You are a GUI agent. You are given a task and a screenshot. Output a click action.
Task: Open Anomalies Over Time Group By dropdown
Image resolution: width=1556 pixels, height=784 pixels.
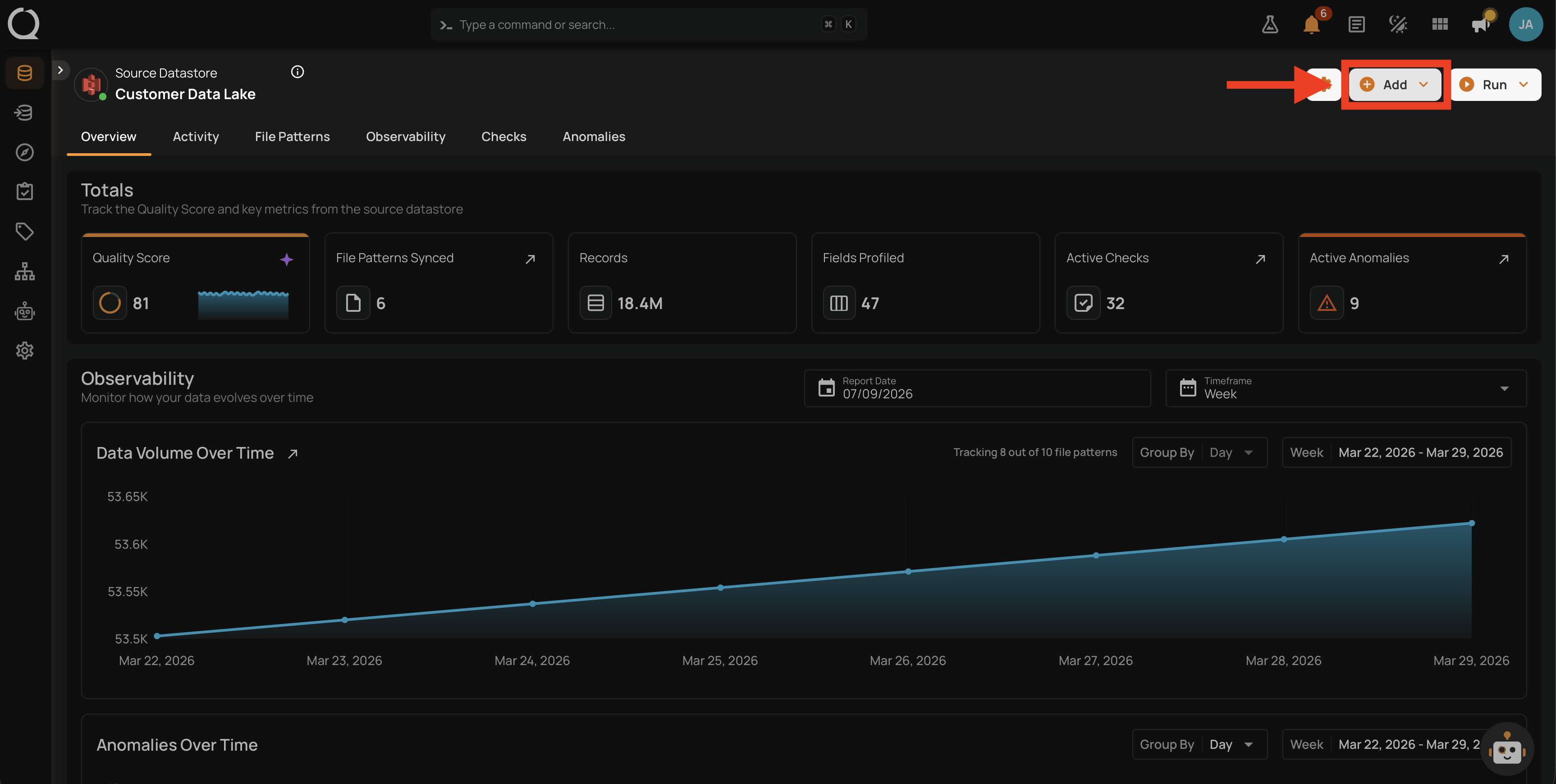(1199, 744)
